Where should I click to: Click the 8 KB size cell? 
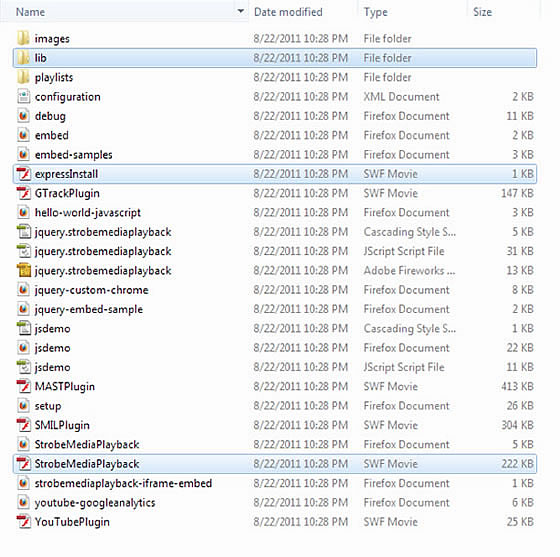523,290
